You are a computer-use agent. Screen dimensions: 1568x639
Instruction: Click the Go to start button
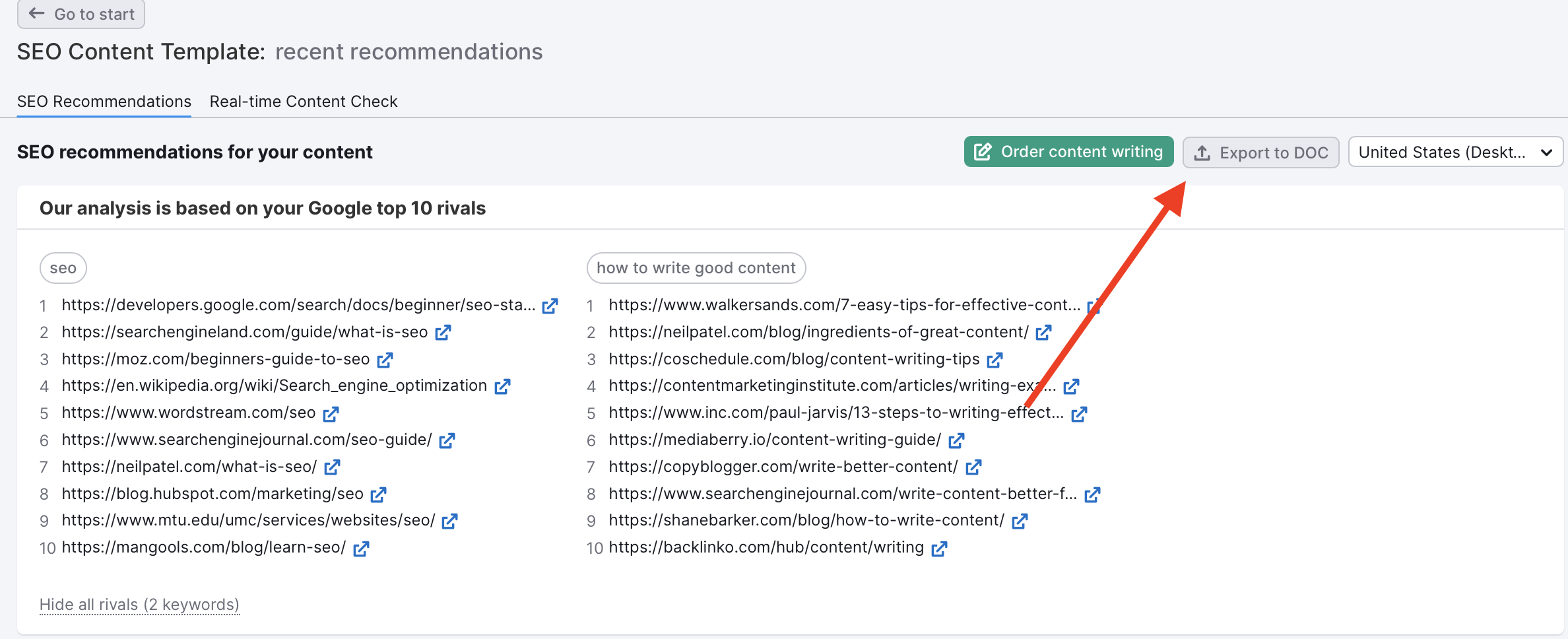pos(81,14)
